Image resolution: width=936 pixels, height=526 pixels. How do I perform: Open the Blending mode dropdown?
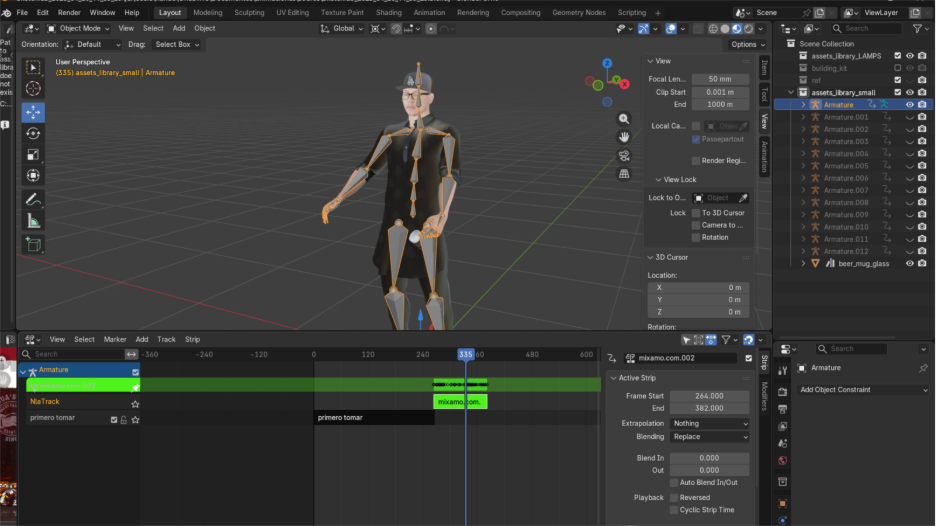click(x=709, y=437)
